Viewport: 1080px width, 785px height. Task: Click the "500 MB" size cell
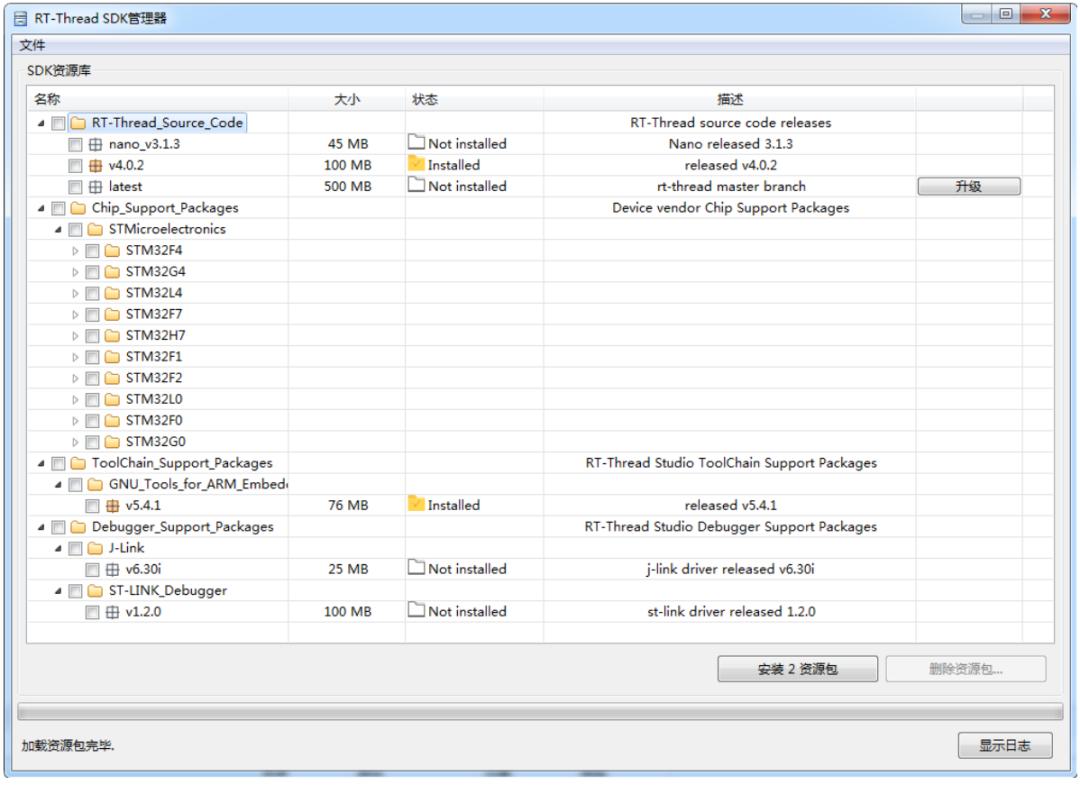(347, 187)
